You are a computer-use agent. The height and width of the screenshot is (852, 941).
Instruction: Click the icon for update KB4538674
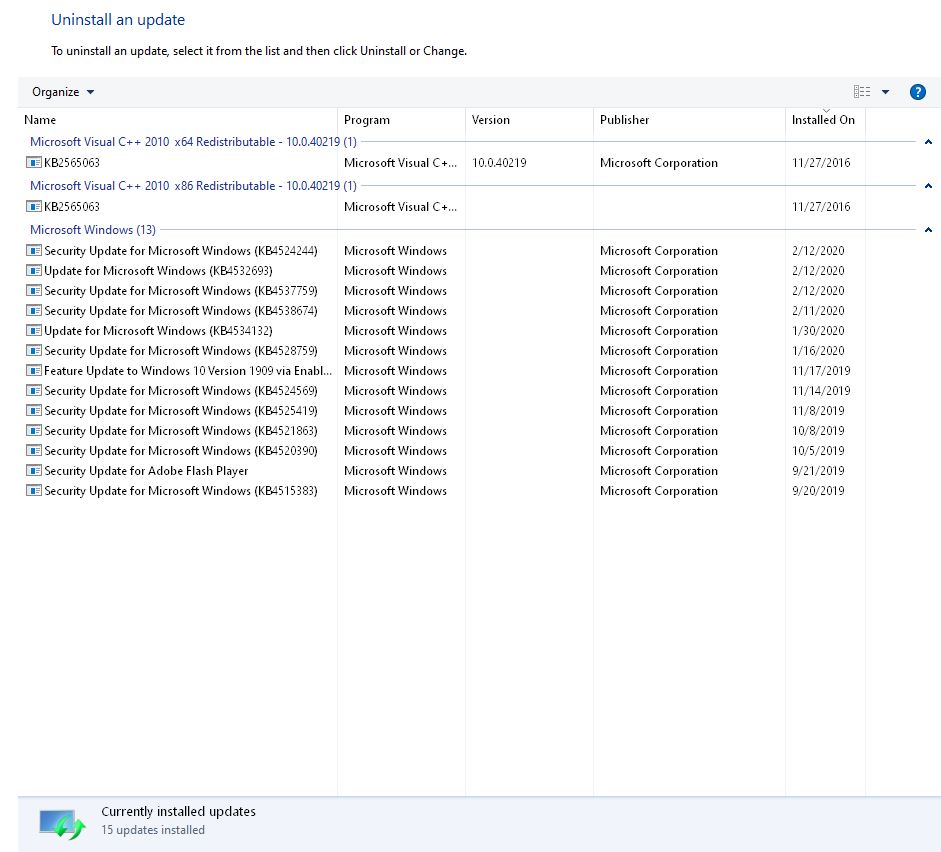point(34,310)
